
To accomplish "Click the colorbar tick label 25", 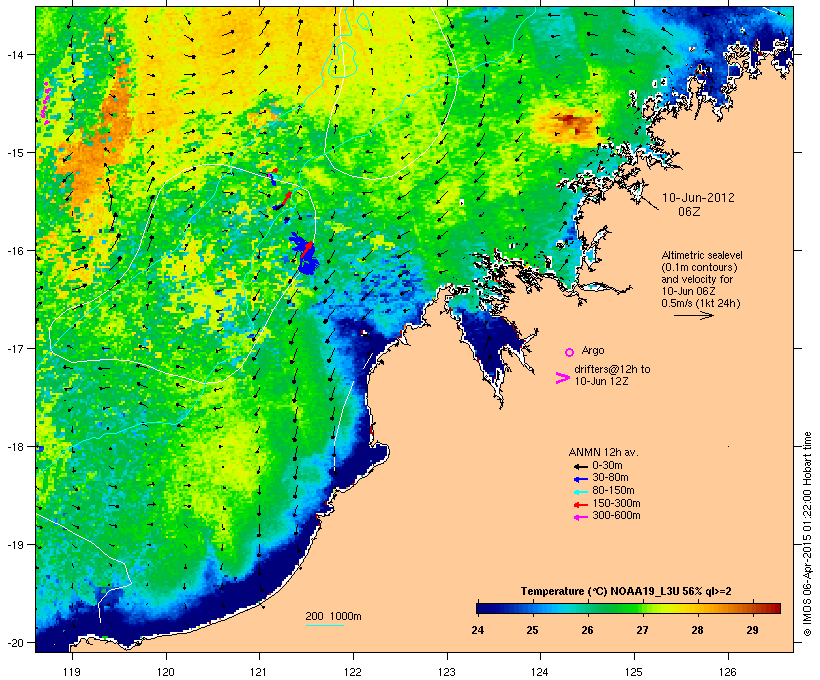I will [x=532, y=630].
